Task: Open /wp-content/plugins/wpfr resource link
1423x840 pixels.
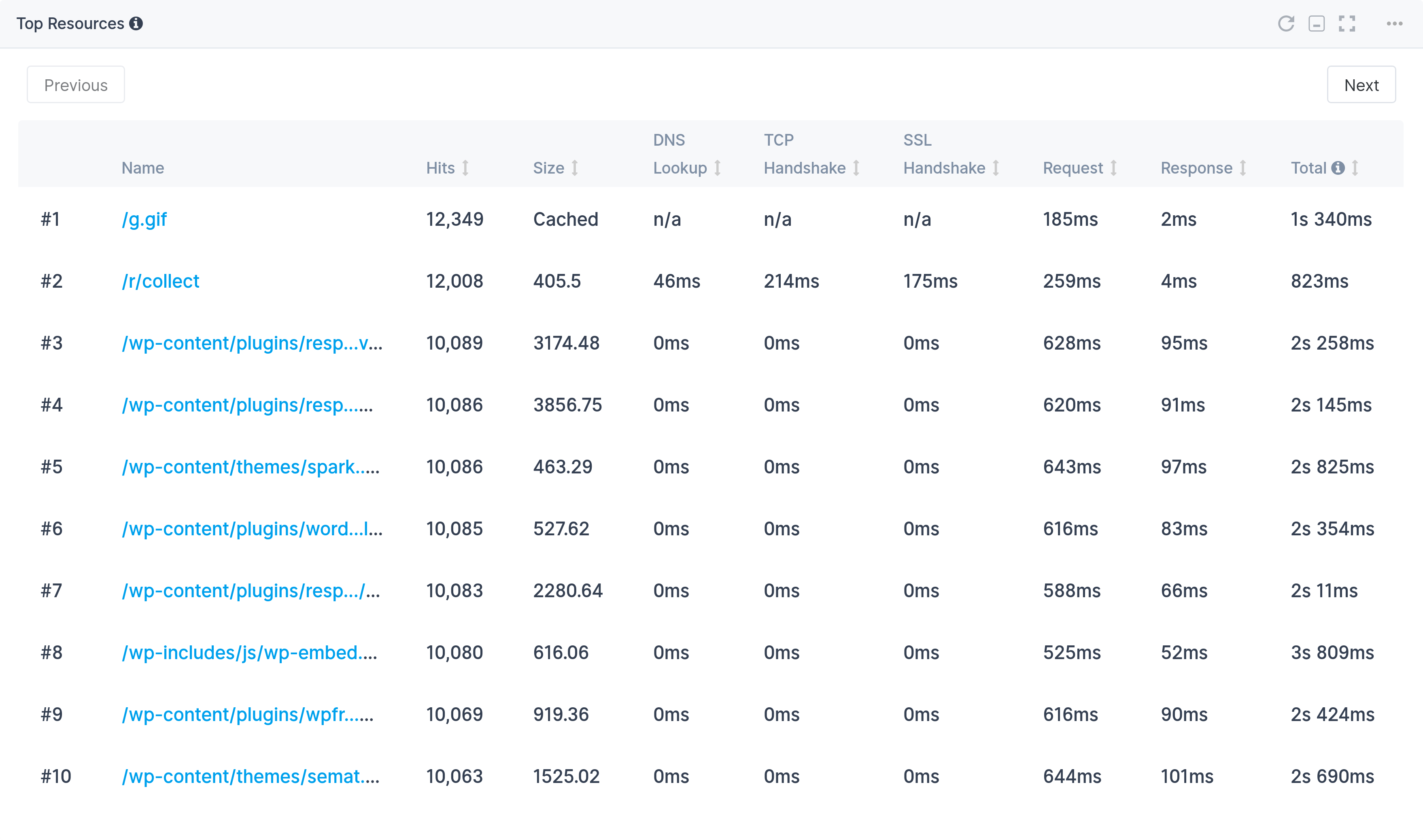Action: pos(248,714)
